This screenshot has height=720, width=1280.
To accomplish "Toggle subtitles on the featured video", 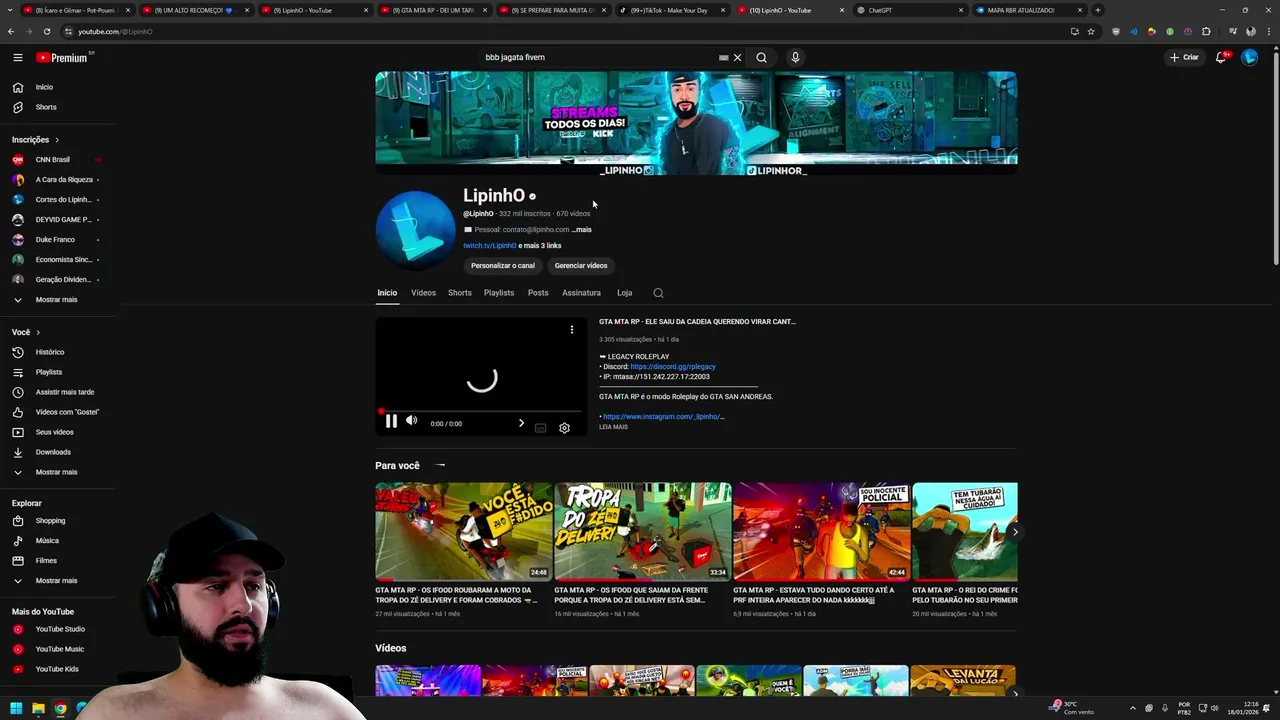I will click(x=540, y=427).
